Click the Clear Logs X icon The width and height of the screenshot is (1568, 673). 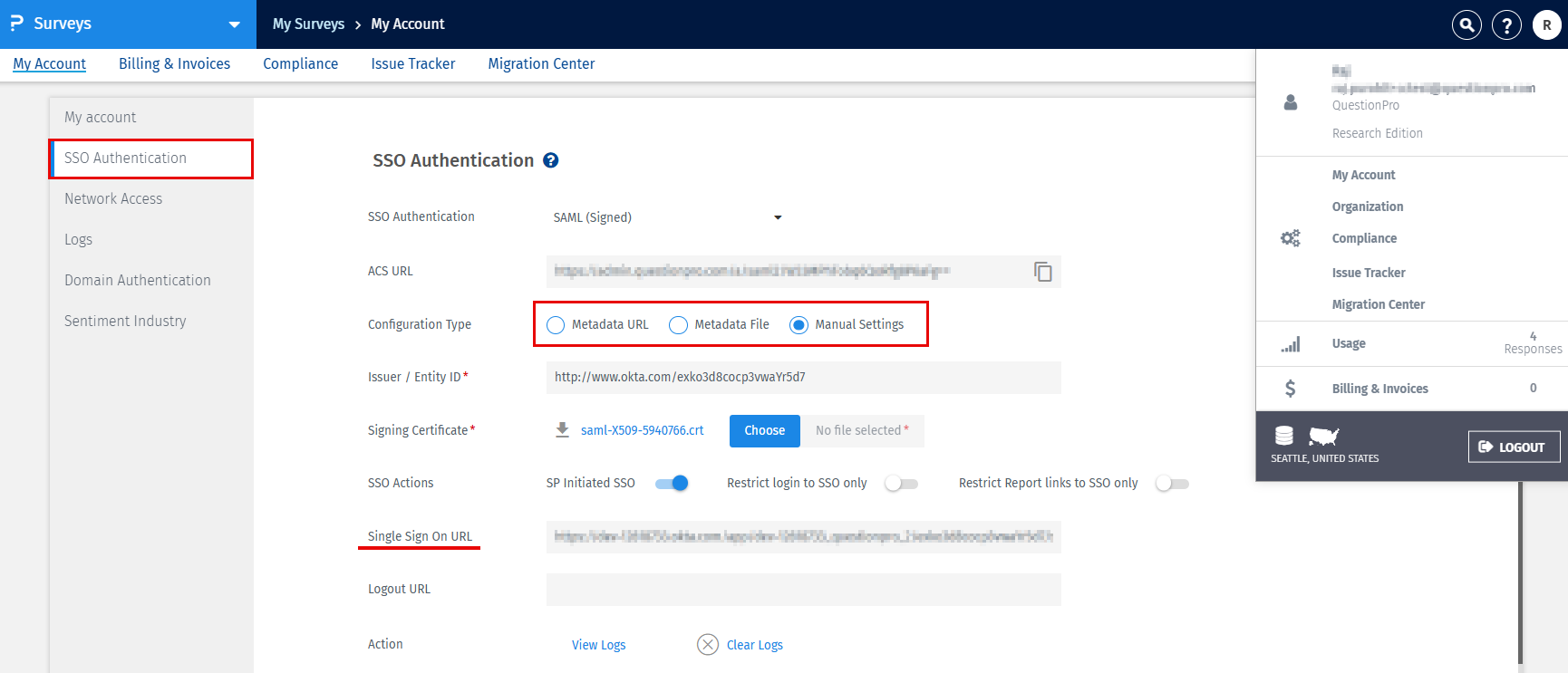pos(708,645)
